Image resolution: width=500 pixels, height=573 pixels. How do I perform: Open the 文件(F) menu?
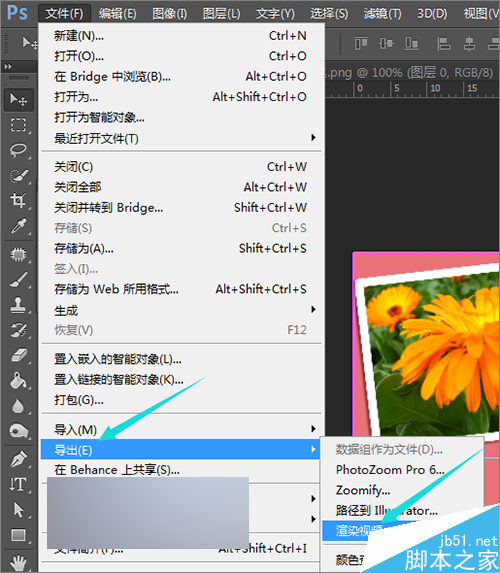(x=64, y=14)
